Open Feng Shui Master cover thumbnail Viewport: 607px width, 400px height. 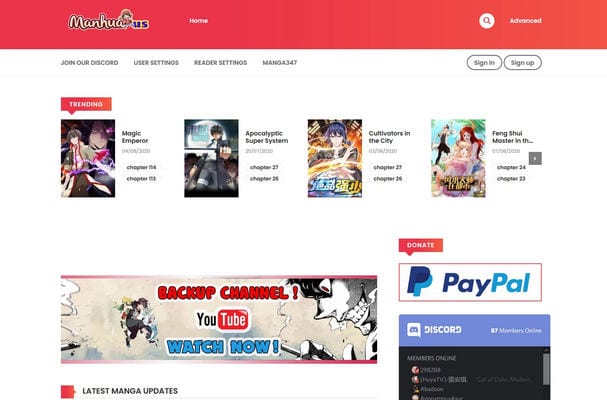pos(458,158)
